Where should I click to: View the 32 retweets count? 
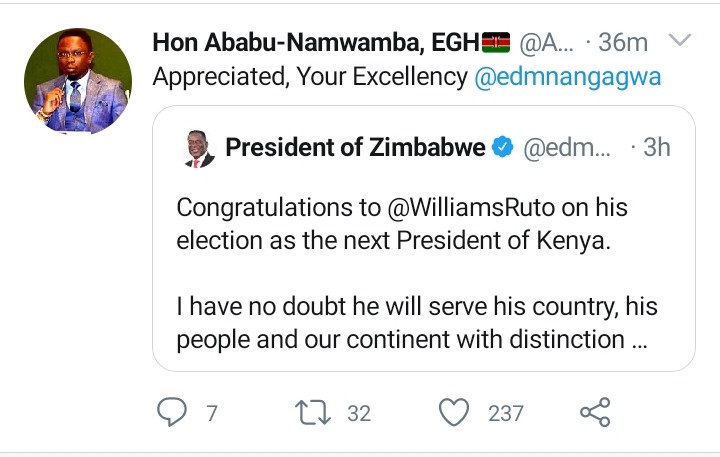[x=359, y=413]
